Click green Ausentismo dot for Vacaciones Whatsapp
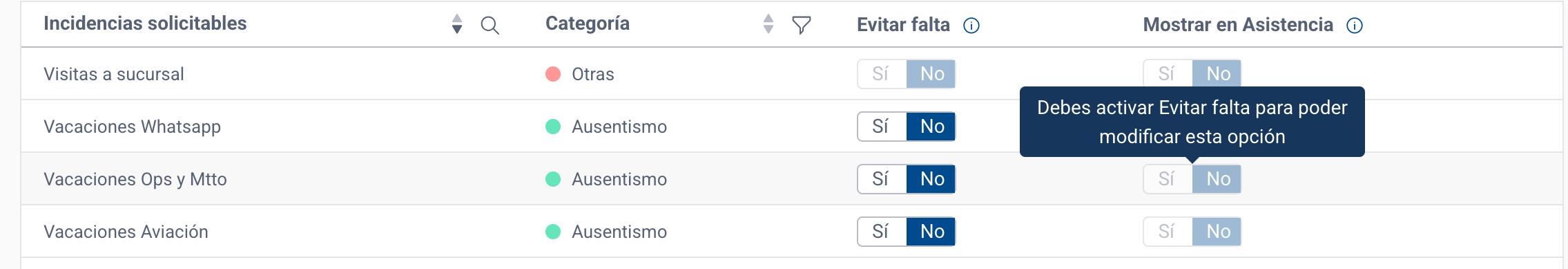Viewport: 1568px width, 269px height. point(553,127)
